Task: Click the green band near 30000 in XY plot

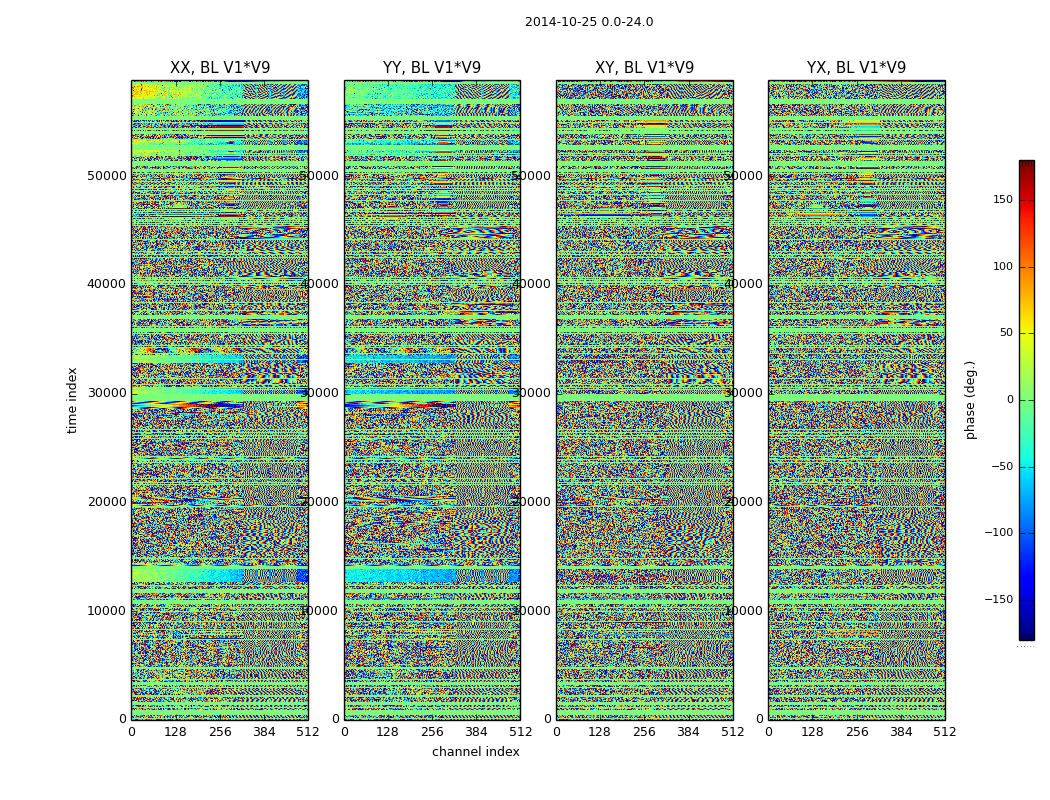Action: [x=644, y=397]
